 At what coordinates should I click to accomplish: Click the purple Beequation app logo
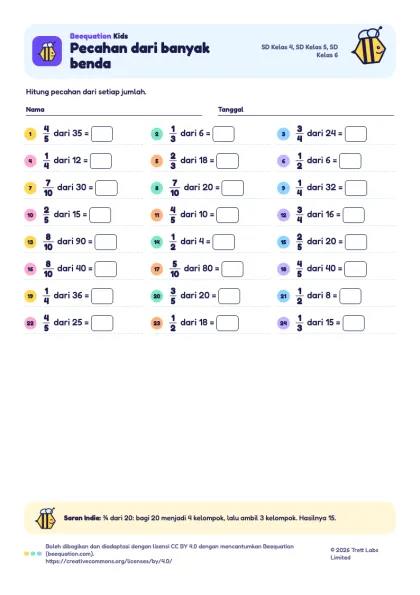point(47,51)
